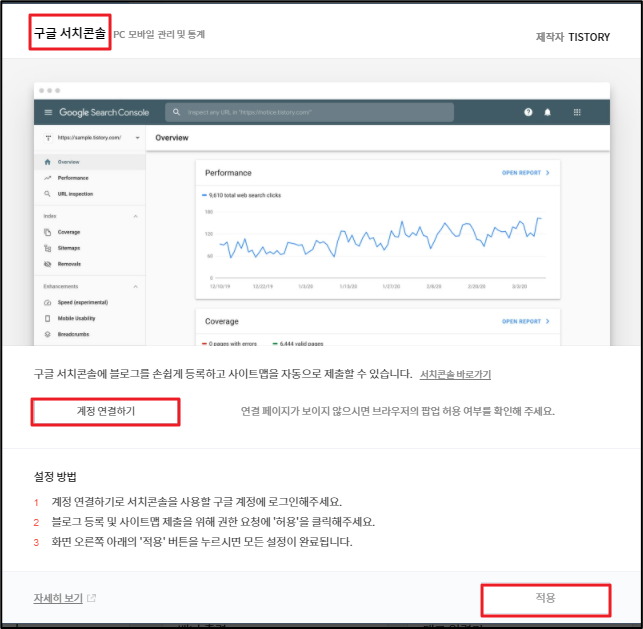643x629 pixels.
Task: Click the help question mark icon
Action: tap(528, 112)
